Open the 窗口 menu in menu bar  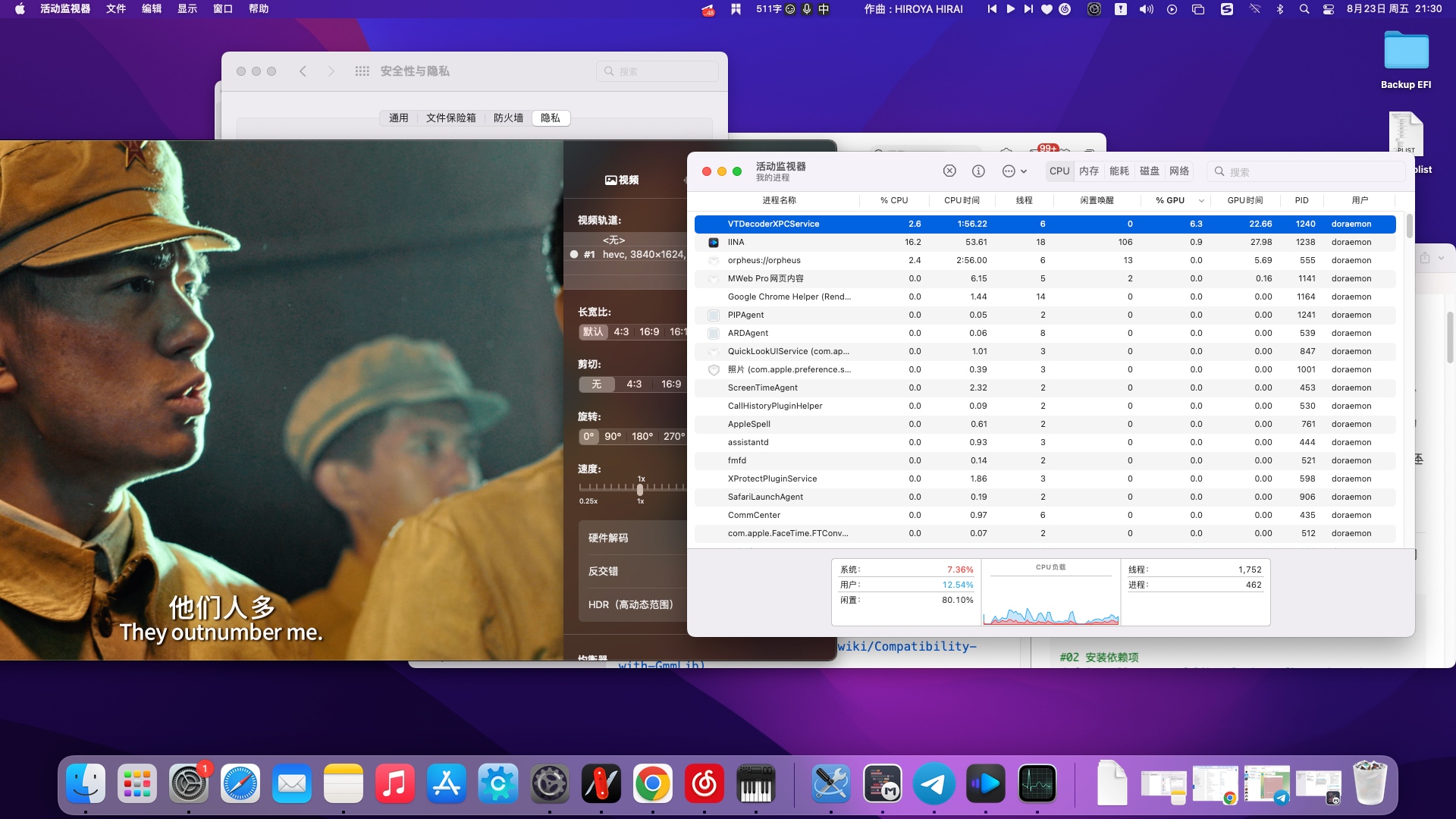pos(223,9)
